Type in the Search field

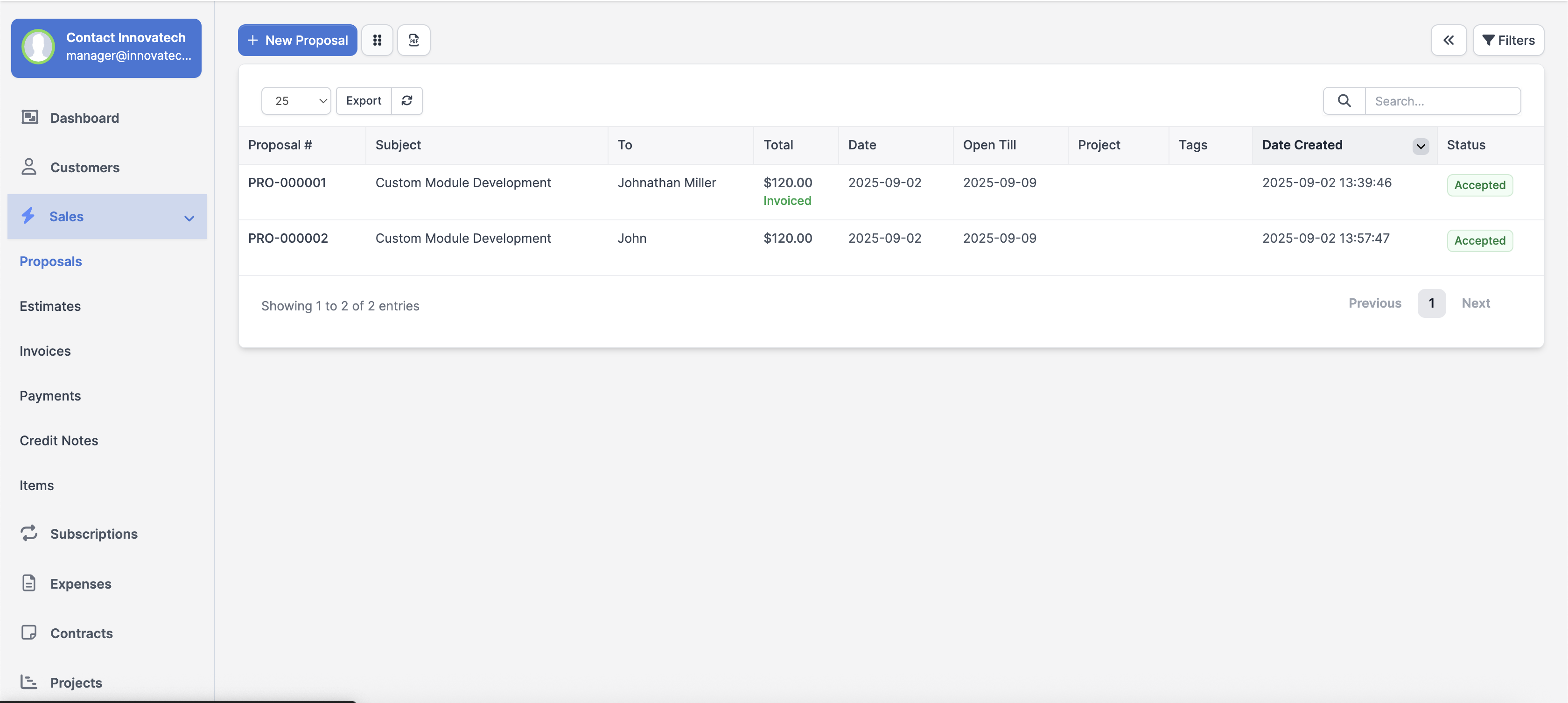(x=1444, y=100)
